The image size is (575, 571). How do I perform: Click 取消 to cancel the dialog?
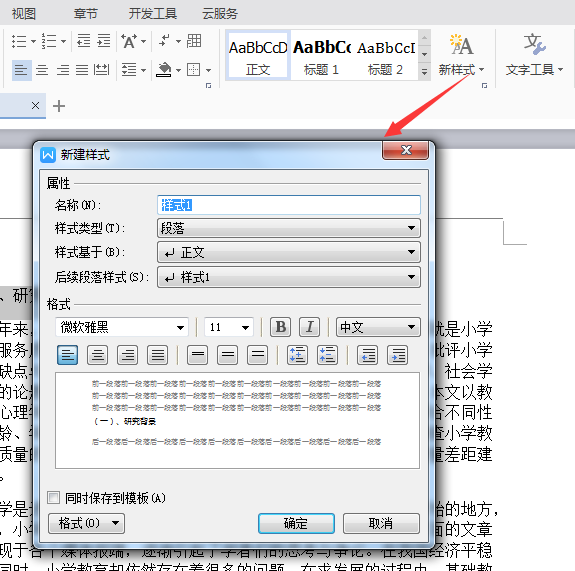[381, 523]
